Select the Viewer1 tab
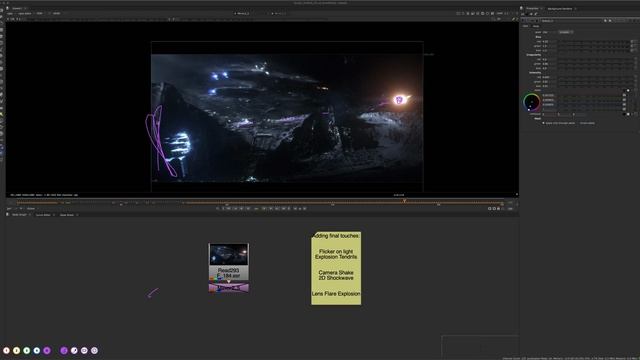The image size is (640, 360). click(x=17, y=8)
